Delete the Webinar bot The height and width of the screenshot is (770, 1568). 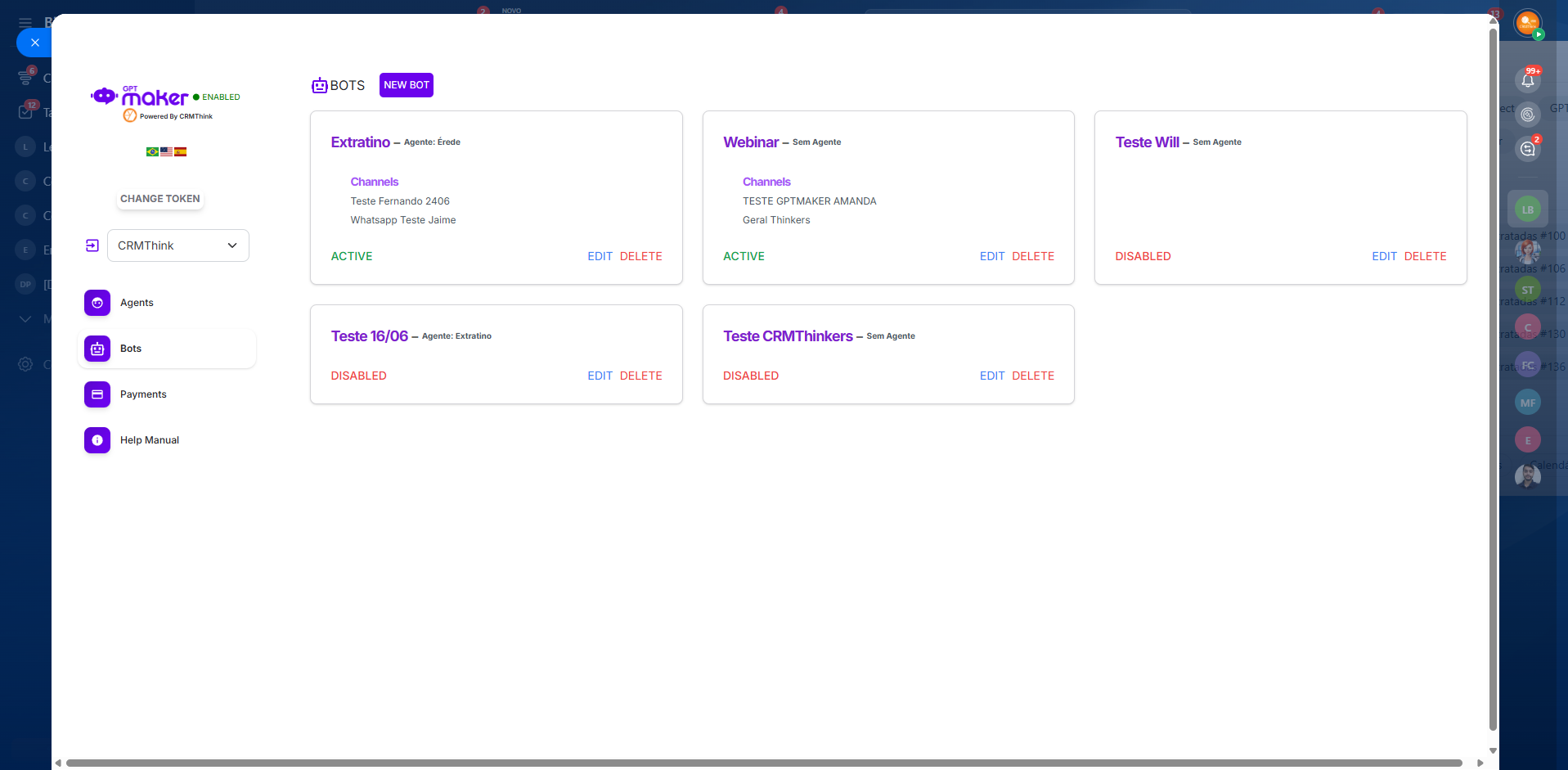[1033, 256]
